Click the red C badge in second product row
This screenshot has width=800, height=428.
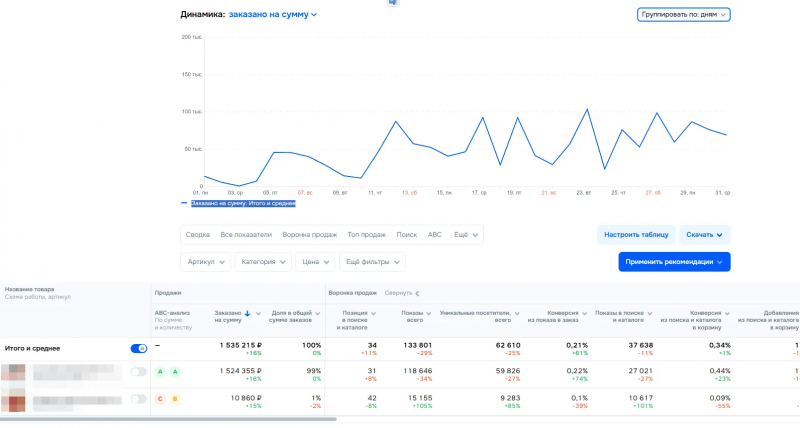pos(160,399)
